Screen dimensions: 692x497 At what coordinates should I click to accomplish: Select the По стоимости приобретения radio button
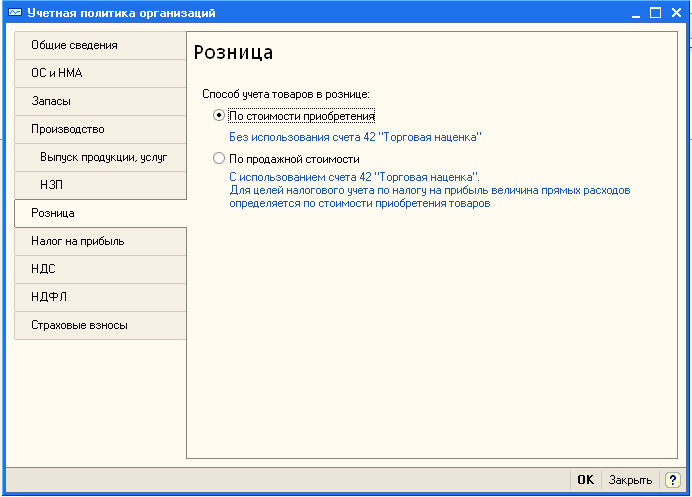click(219, 116)
